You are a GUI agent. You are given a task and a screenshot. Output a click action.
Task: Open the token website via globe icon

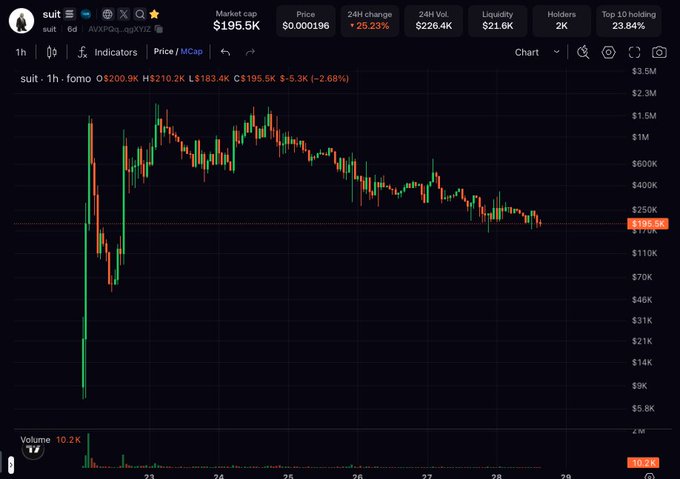[x=107, y=14]
